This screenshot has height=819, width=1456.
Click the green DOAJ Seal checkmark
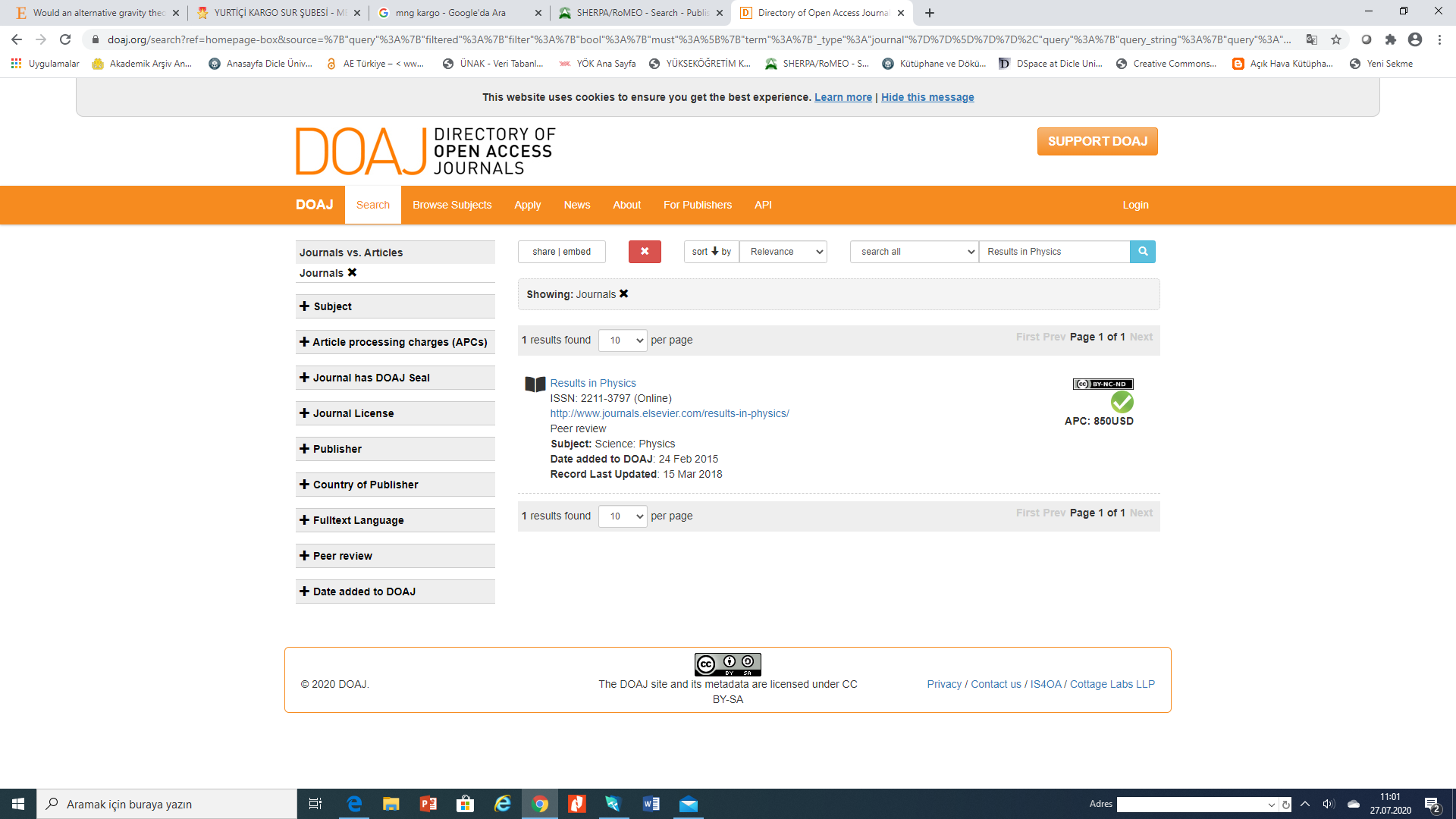1122,402
